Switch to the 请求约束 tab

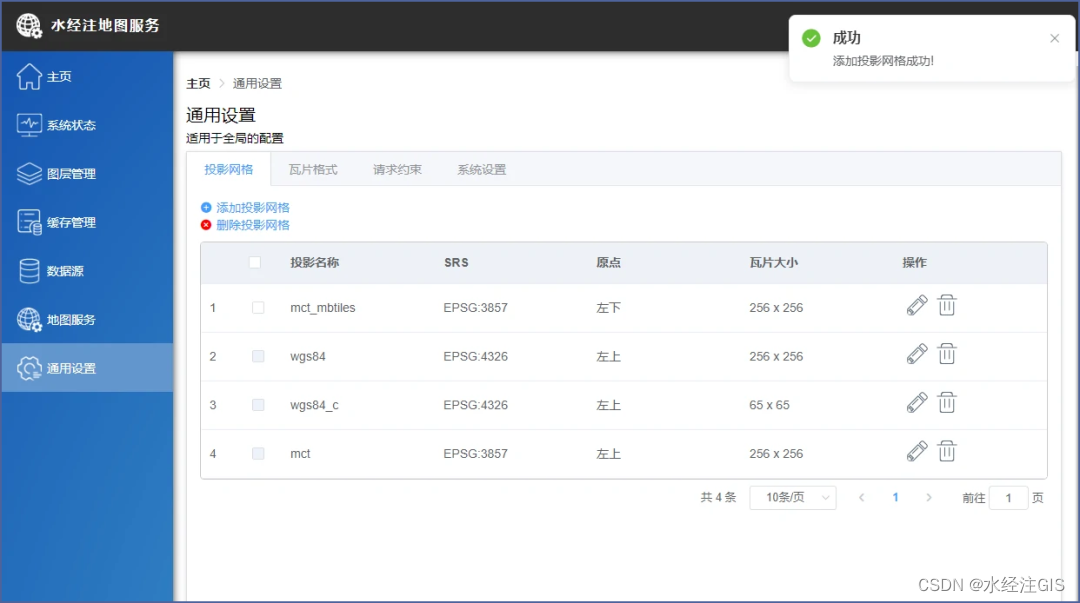click(x=397, y=170)
